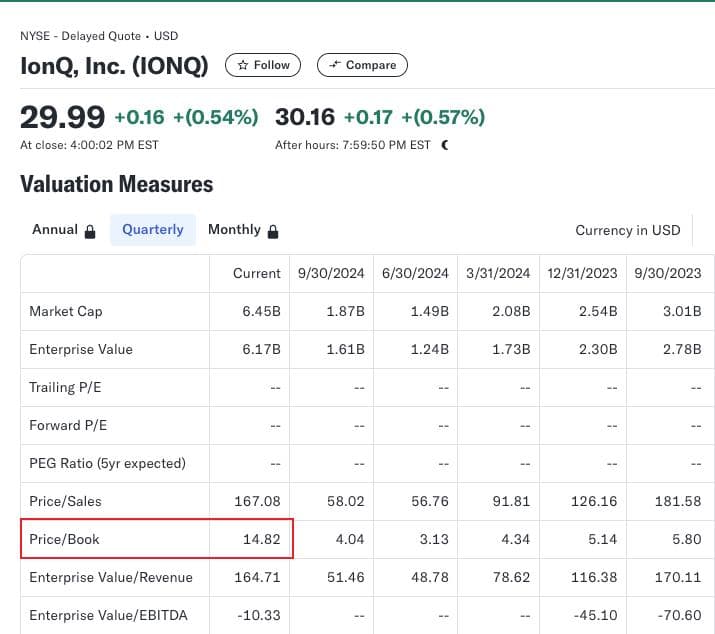Click the Currency in USD label
The height and width of the screenshot is (634, 715).
tap(627, 230)
